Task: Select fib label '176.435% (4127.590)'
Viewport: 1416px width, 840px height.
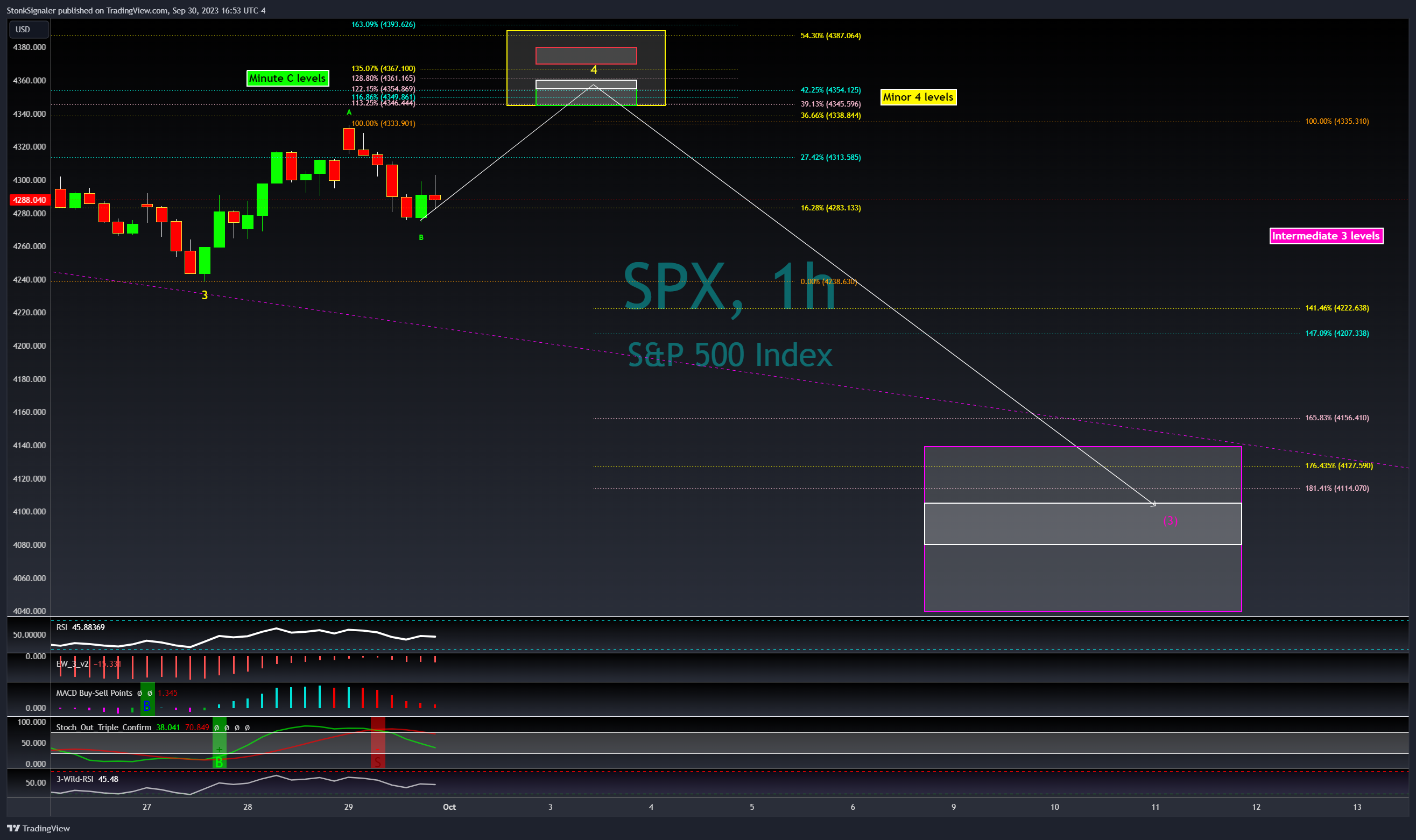Action: point(1338,466)
